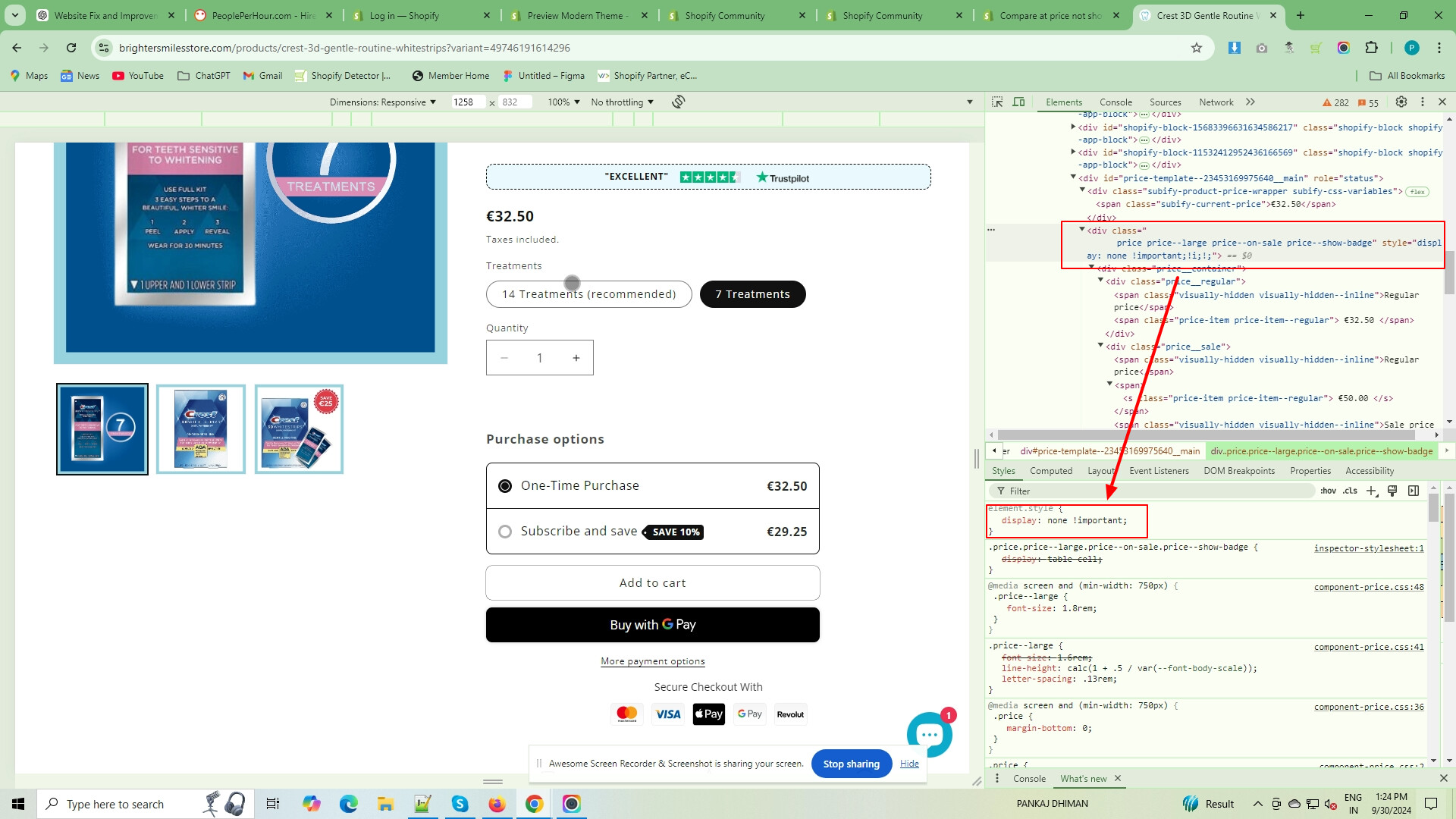The width and height of the screenshot is (1456, 819).
Task: Choose 14 Treatments variant option
Action: pyautogui.click(x=588, y=294)
